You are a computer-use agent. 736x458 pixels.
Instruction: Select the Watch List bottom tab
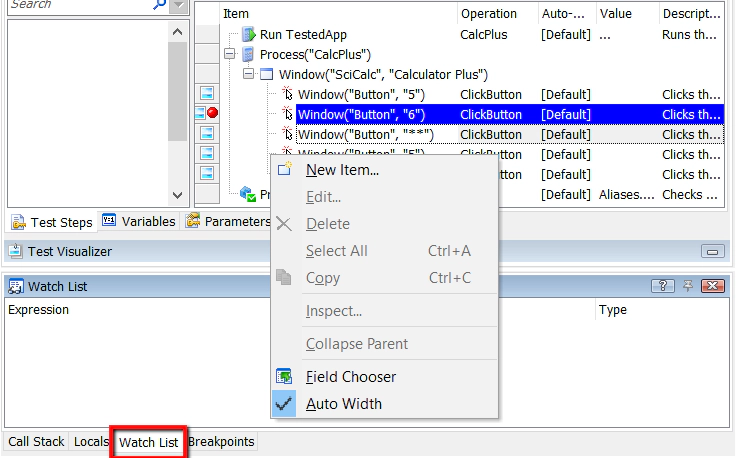click(148, 442)
